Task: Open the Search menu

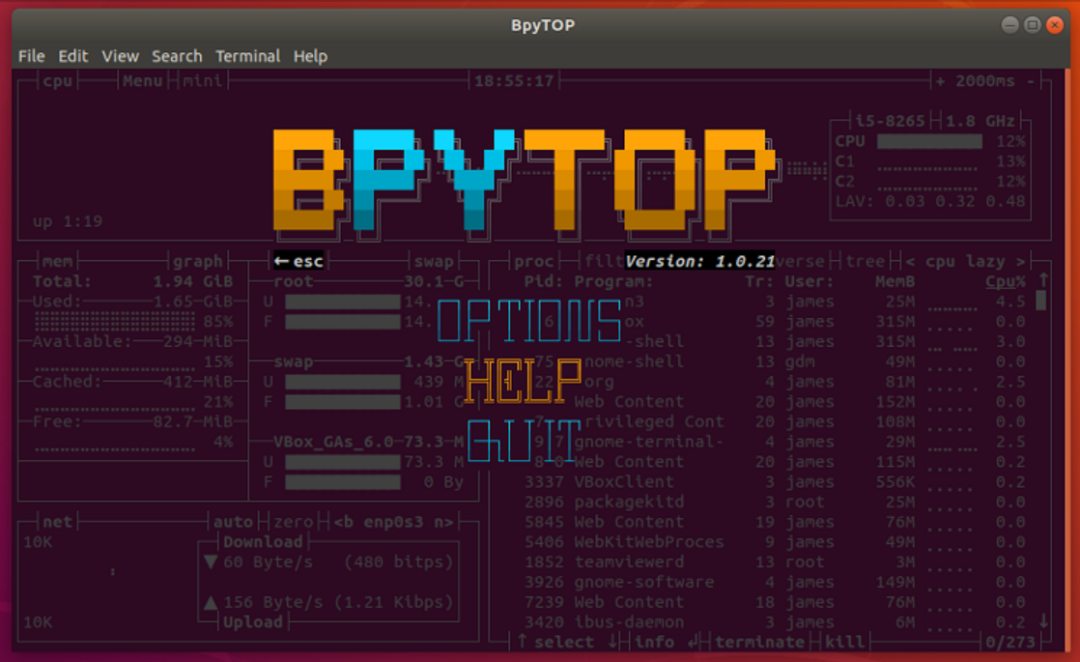Action: 177,56
